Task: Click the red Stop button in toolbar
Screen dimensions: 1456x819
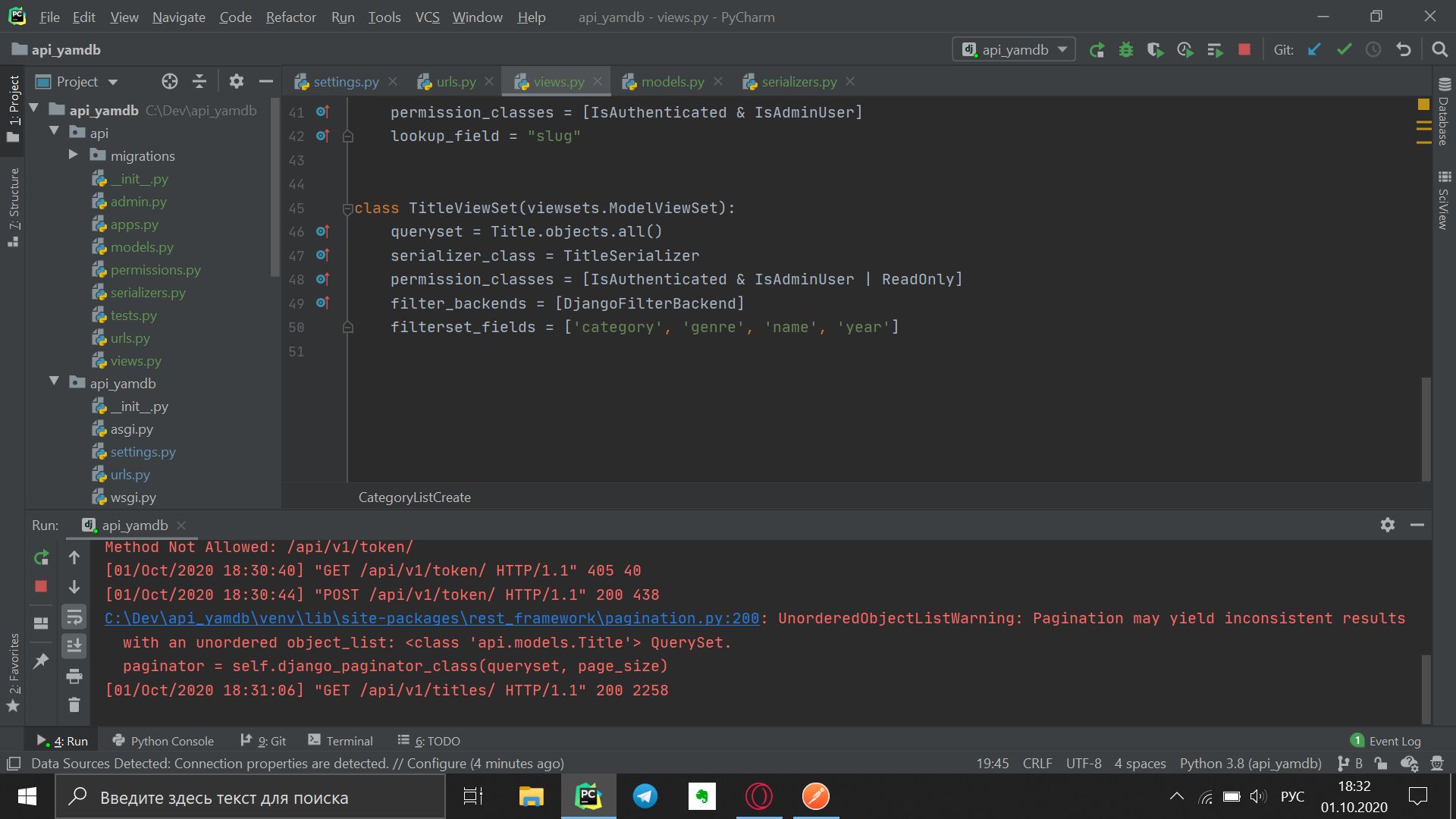Action: (1244, 50)
